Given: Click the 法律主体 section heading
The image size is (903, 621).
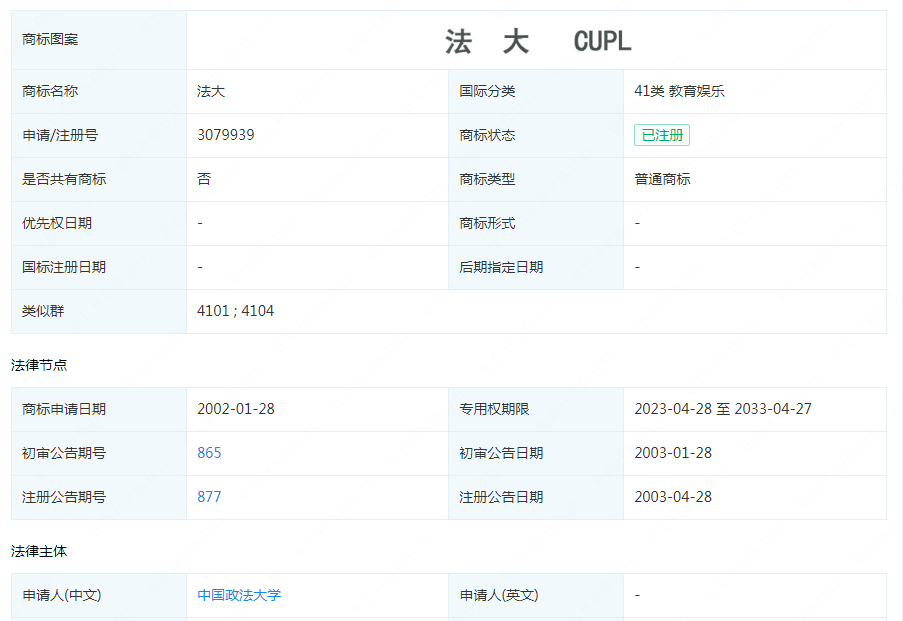Looking at the screenshot, I should click(39, 551).
